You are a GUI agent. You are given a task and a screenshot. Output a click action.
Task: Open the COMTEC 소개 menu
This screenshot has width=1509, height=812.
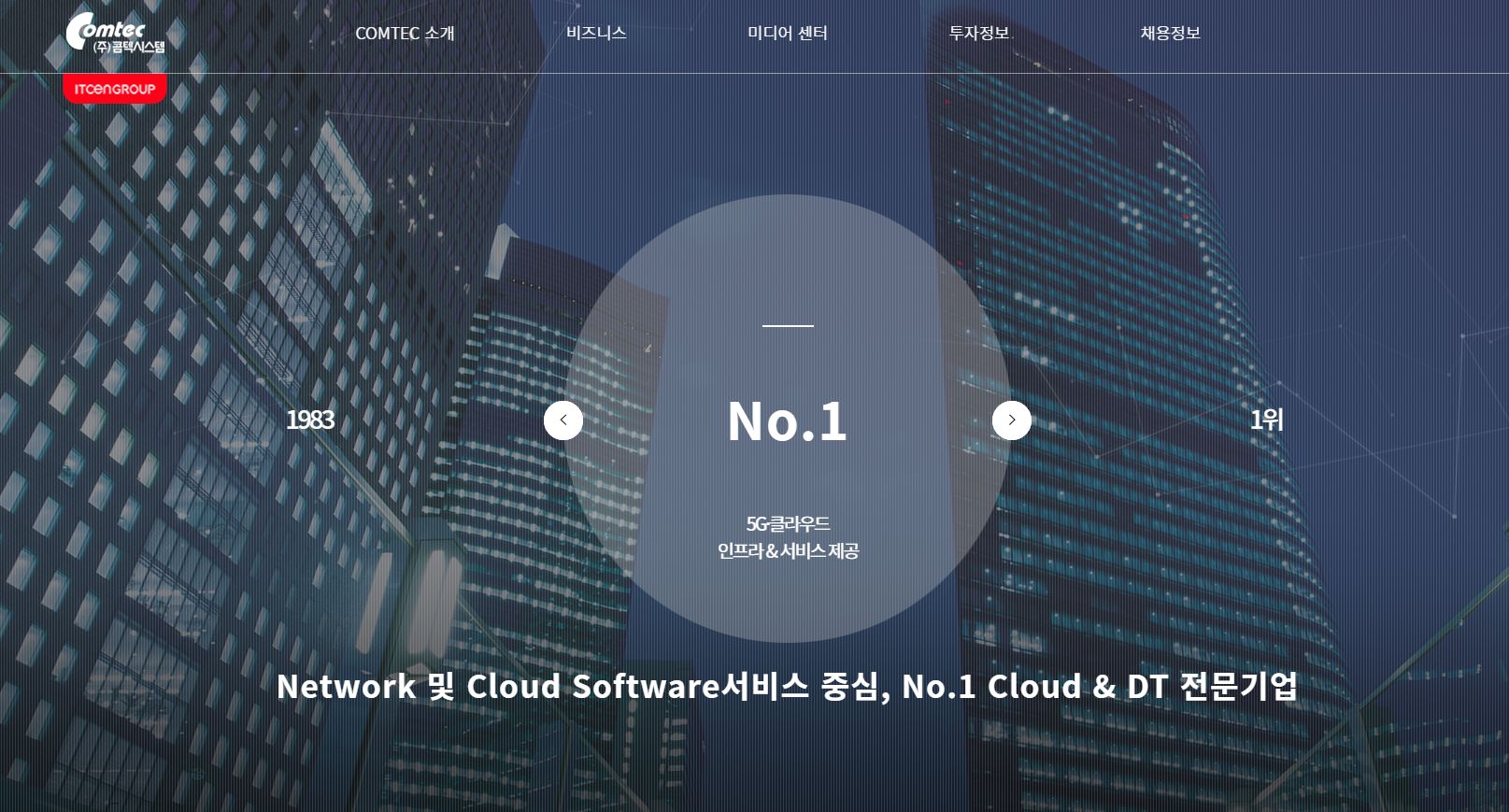[405, 34]
